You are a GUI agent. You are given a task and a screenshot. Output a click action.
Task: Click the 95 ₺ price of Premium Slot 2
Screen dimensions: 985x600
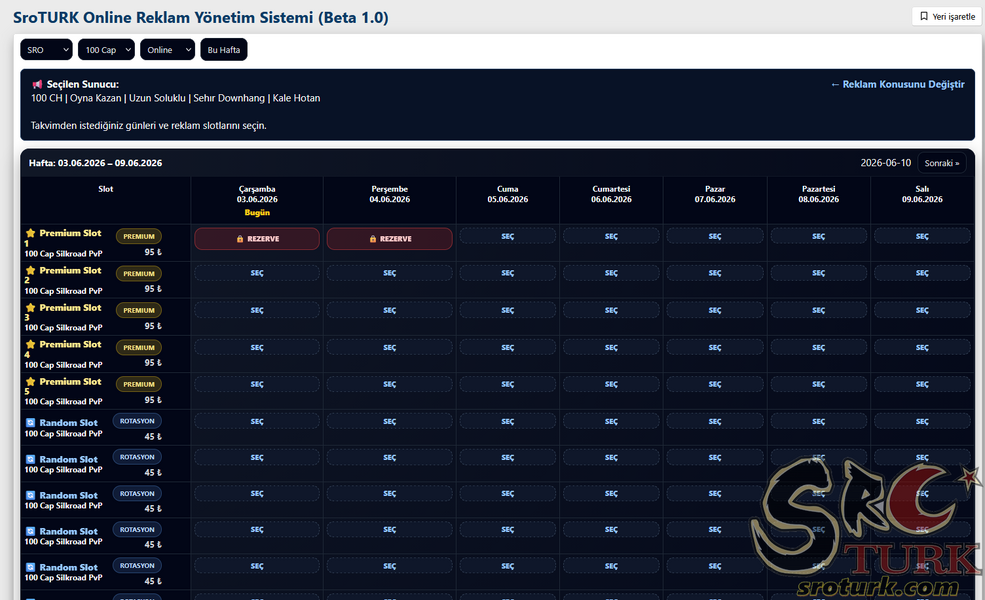[153, 289]
